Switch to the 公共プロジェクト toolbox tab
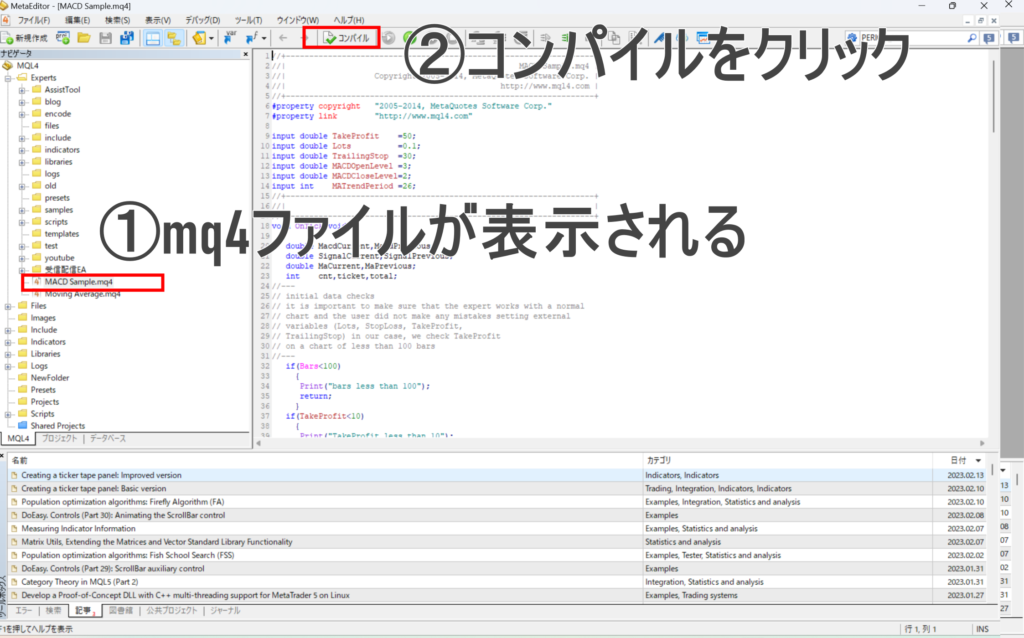 pyautogui.click(x=172, y=611)
